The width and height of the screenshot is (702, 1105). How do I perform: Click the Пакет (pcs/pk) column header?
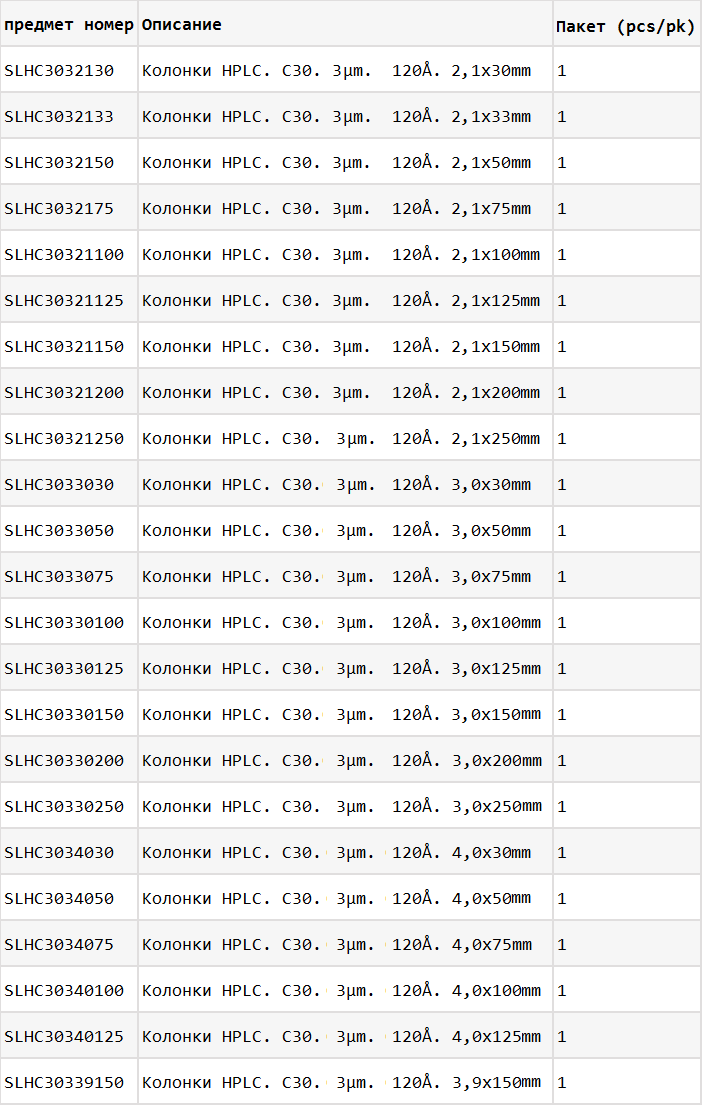(626, 27)
